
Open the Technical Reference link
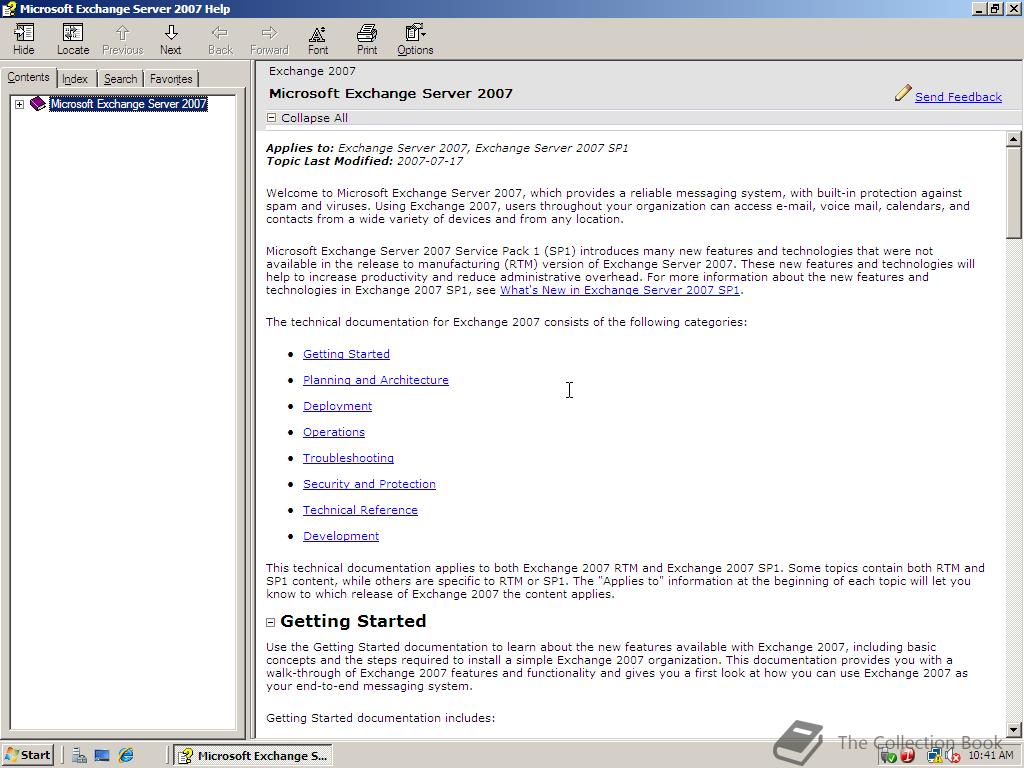[x=360, y=510]
